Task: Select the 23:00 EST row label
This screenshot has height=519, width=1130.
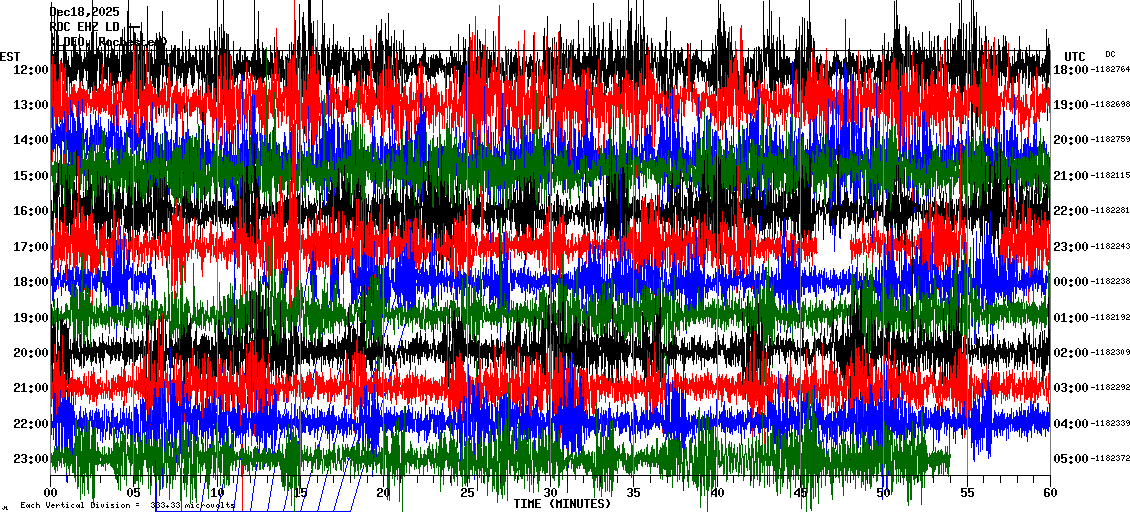Action: pos(32,459)
